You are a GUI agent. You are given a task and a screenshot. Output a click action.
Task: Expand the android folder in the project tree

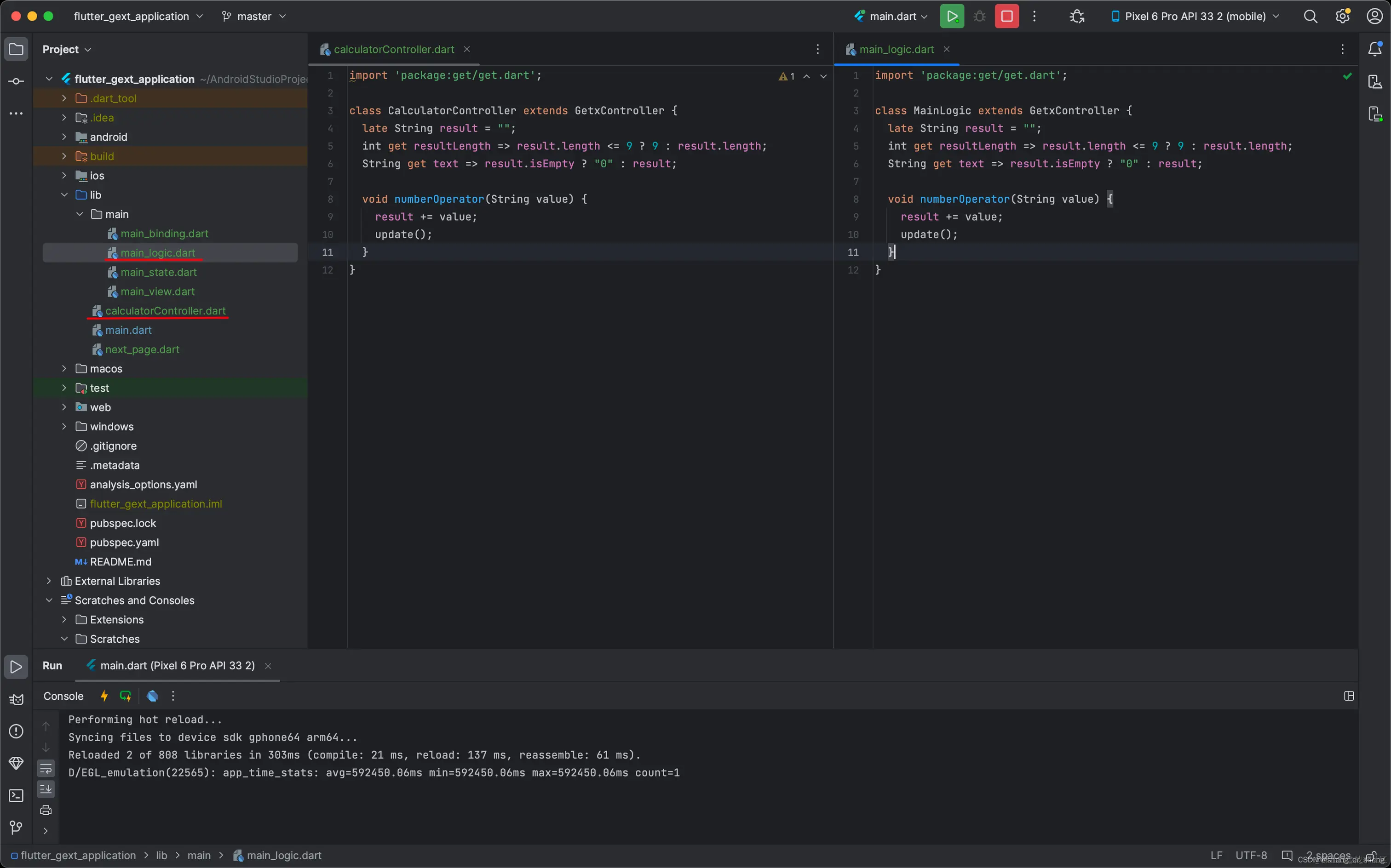pos(64,137)
